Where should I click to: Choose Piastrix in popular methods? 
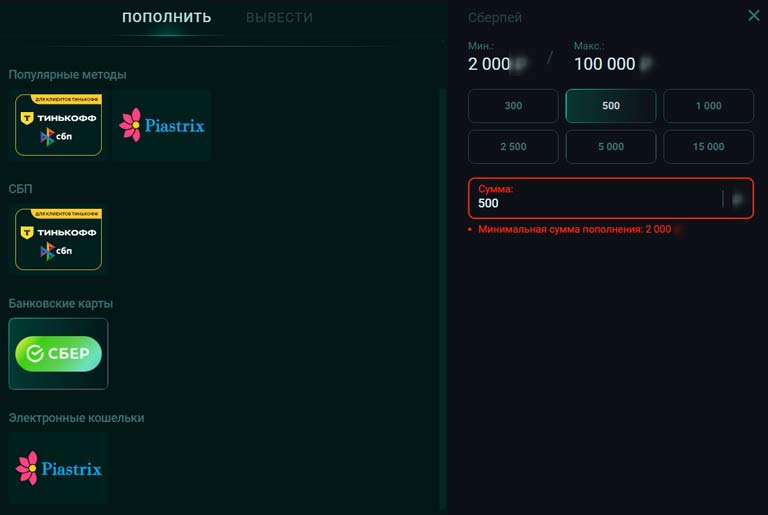(162, 125)
